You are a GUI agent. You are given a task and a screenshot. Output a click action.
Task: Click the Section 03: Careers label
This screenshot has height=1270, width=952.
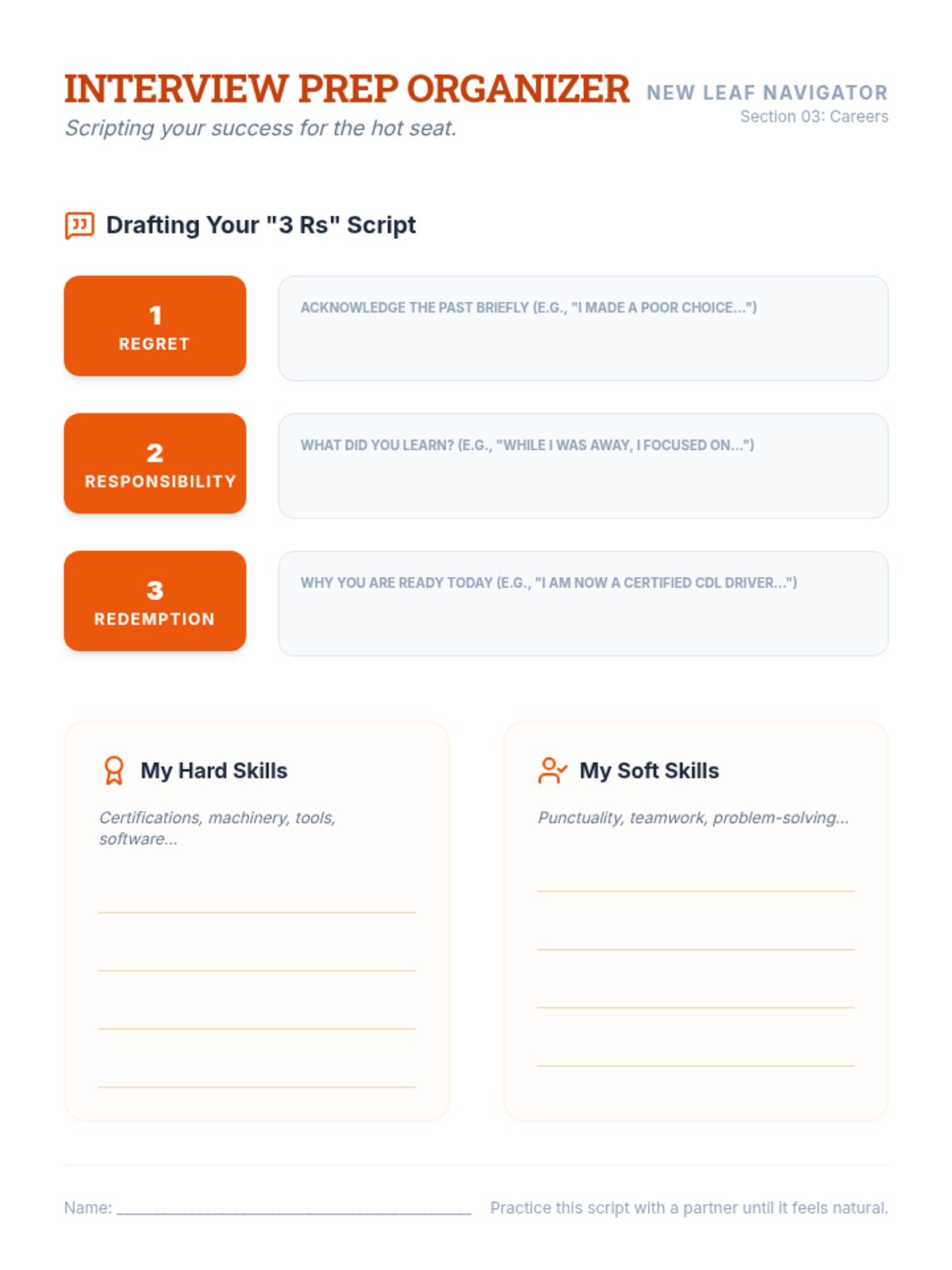coord(814,117)
